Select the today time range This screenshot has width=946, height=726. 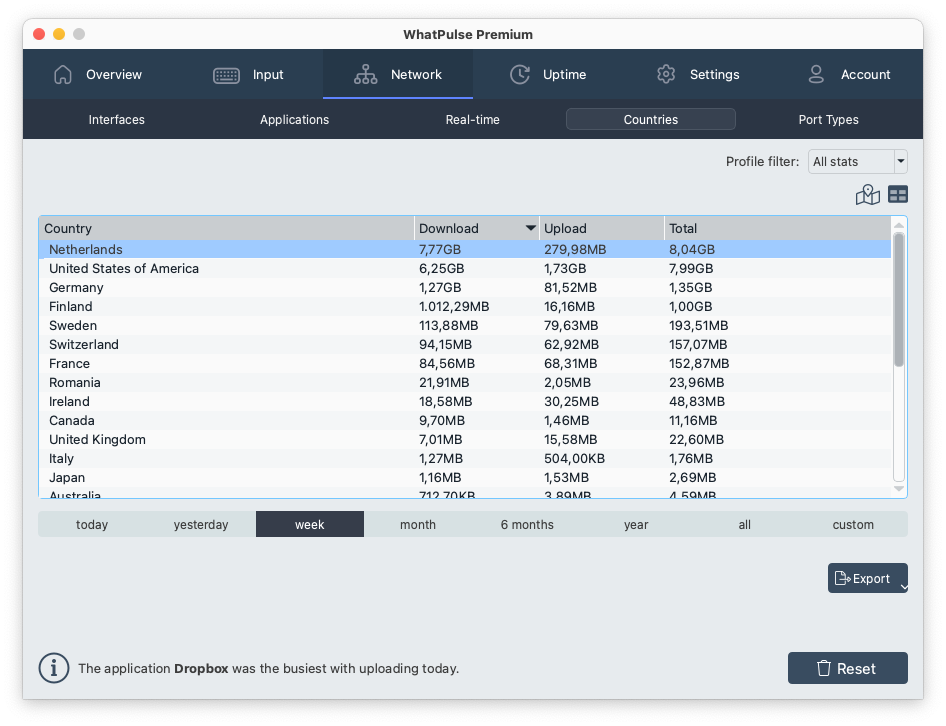92,524
